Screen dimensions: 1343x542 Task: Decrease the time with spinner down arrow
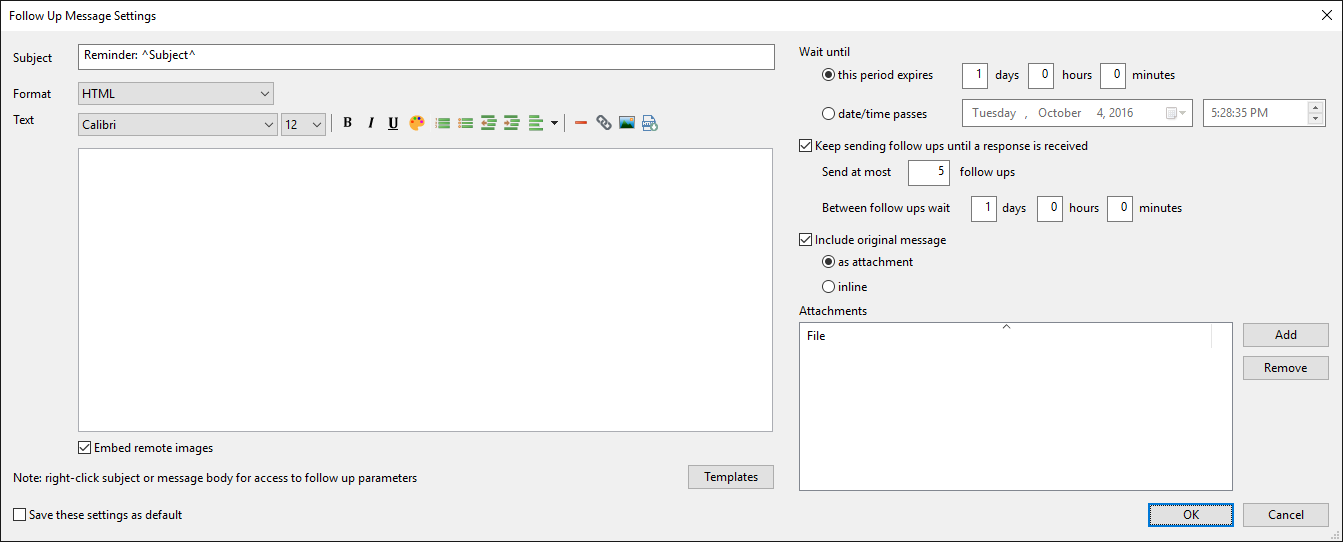[1316, 119]
